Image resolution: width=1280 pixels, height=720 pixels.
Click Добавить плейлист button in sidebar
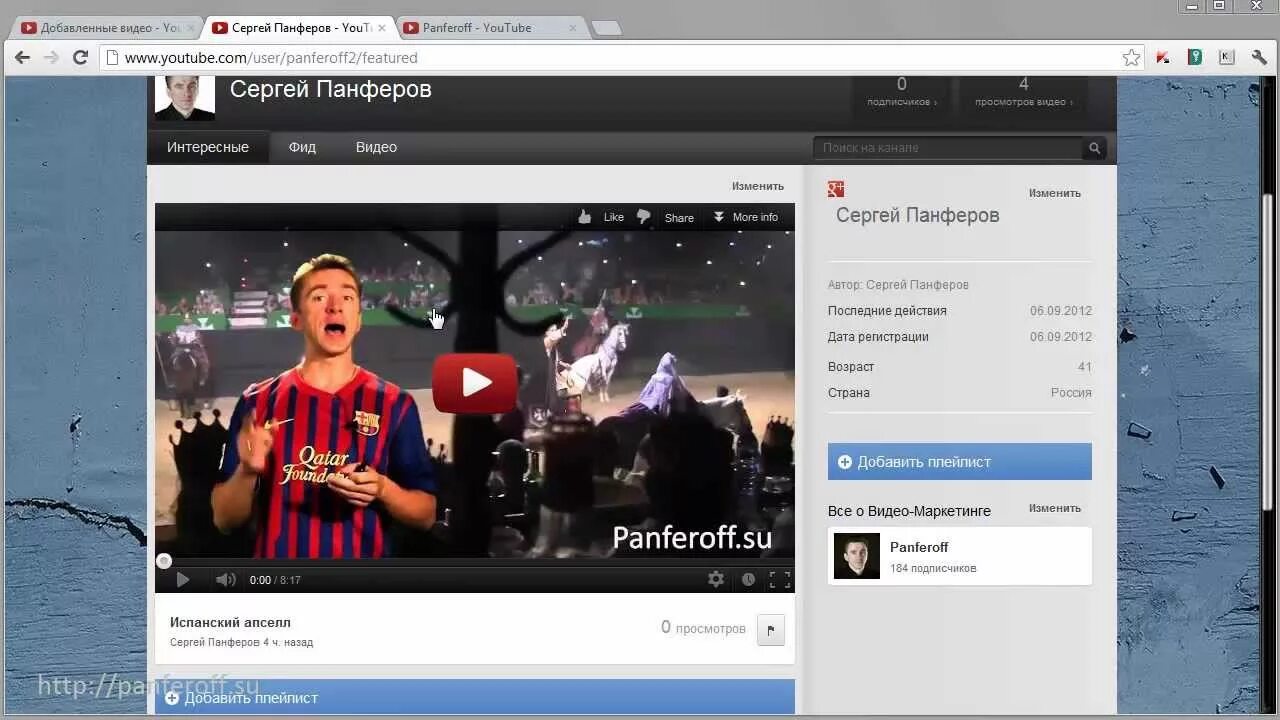click(x=960, y=462)
